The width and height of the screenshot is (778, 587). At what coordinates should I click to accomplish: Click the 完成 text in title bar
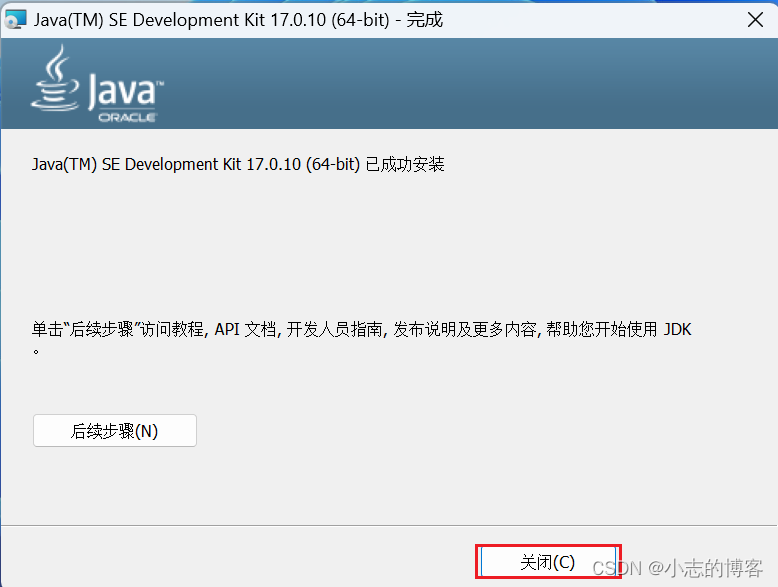[425, 20]
